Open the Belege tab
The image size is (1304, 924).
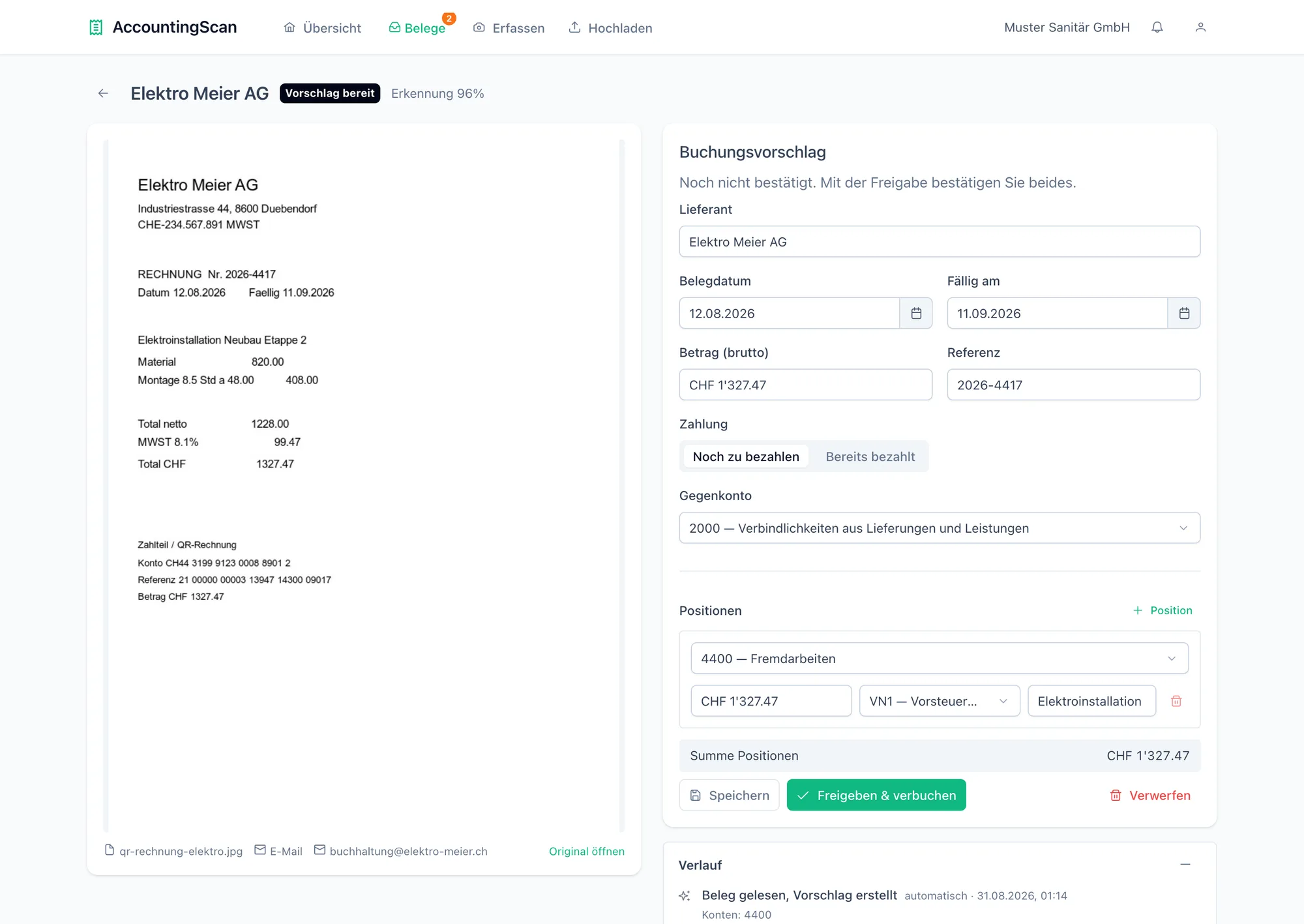point(417,28)
